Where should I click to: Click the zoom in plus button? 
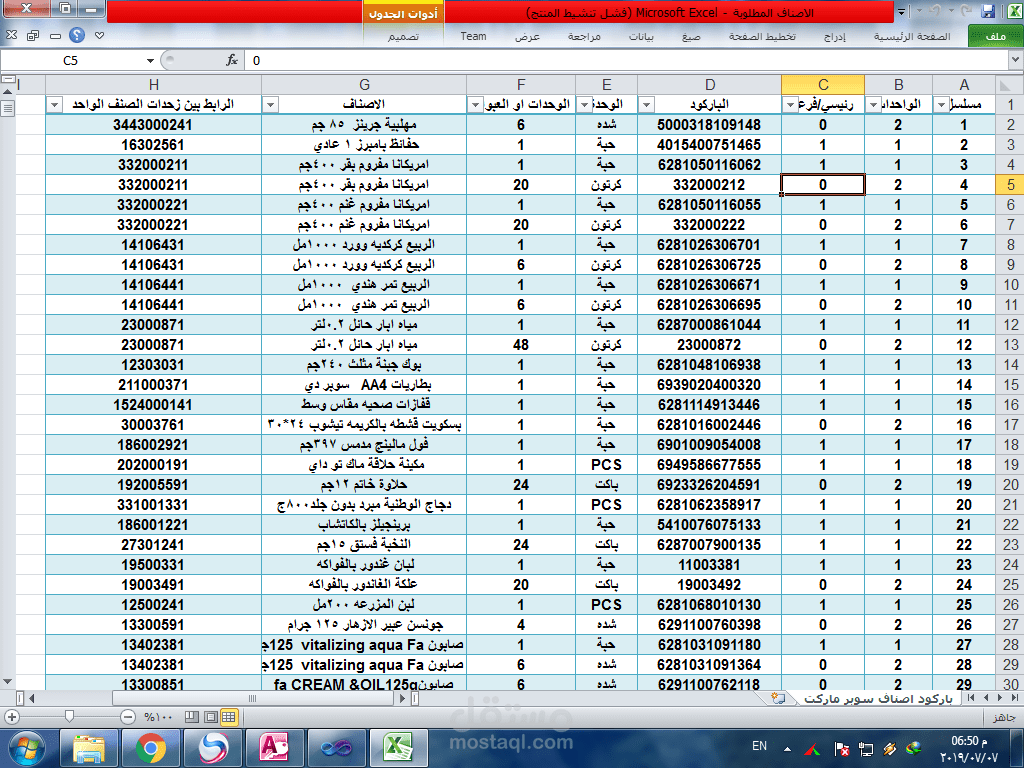click(x=11, y=717)
